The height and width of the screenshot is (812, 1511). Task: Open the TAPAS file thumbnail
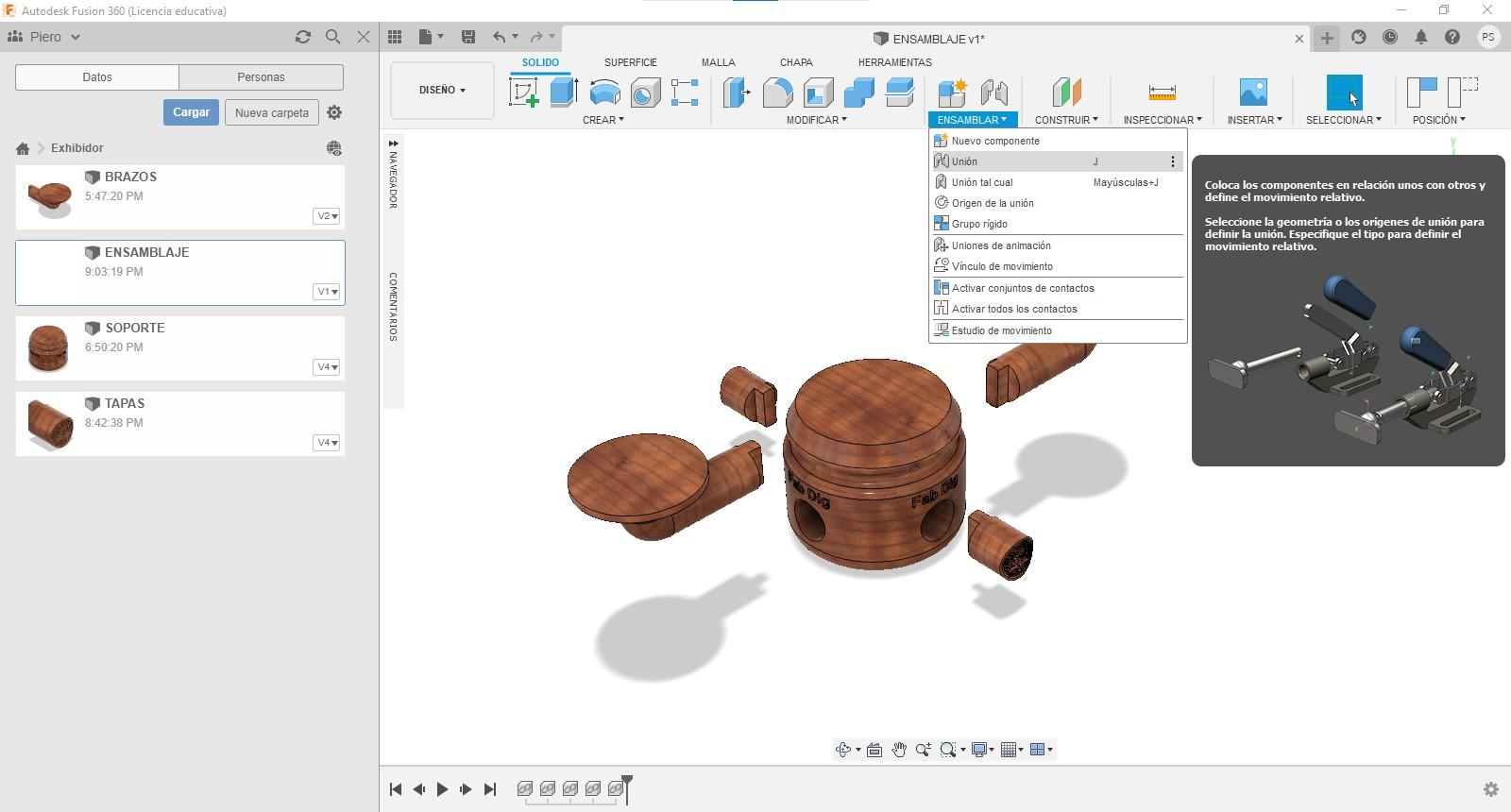click(x=50, y=424)
